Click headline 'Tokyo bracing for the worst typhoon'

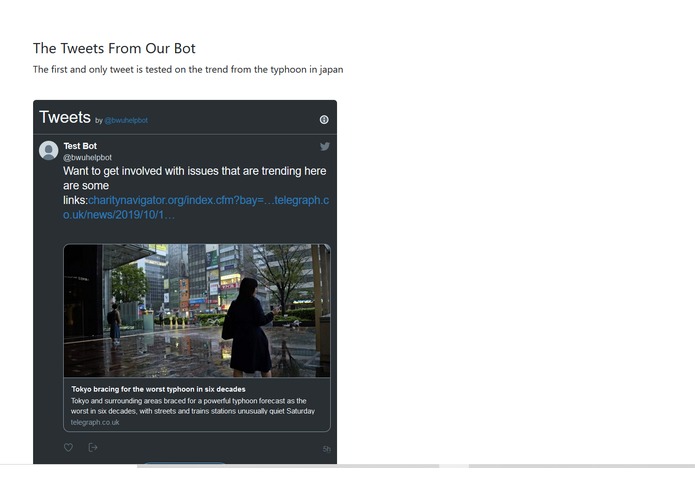[158, 389]
